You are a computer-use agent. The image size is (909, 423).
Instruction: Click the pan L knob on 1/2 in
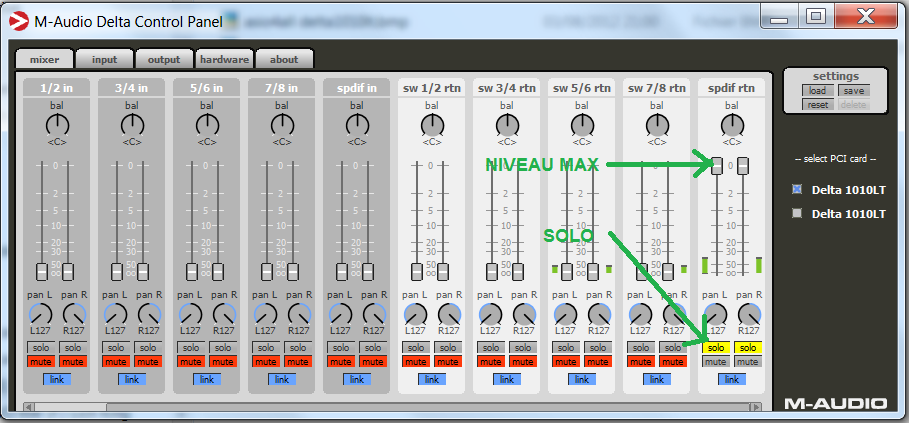pos(41,314)
